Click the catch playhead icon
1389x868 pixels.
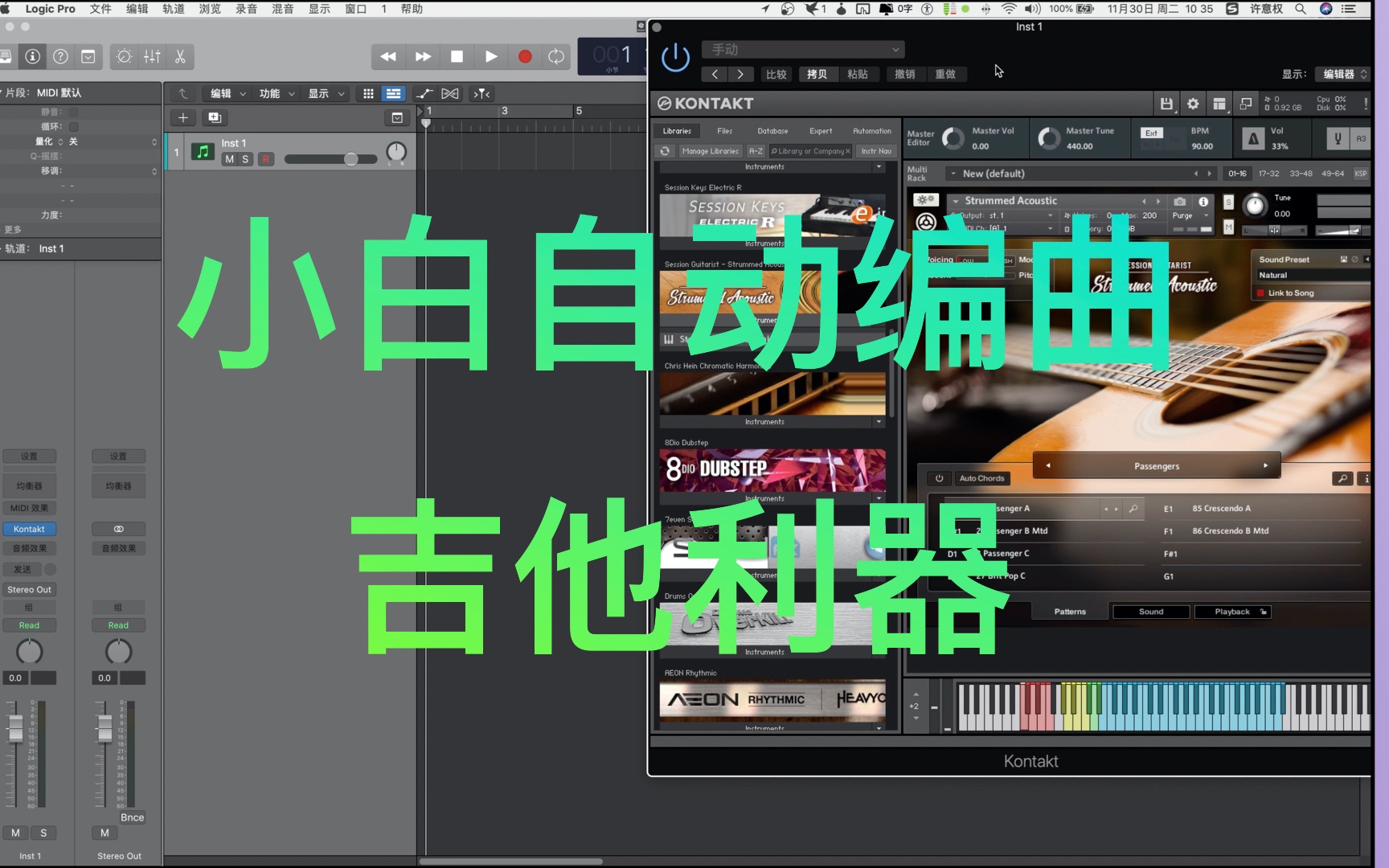(481, 93)
